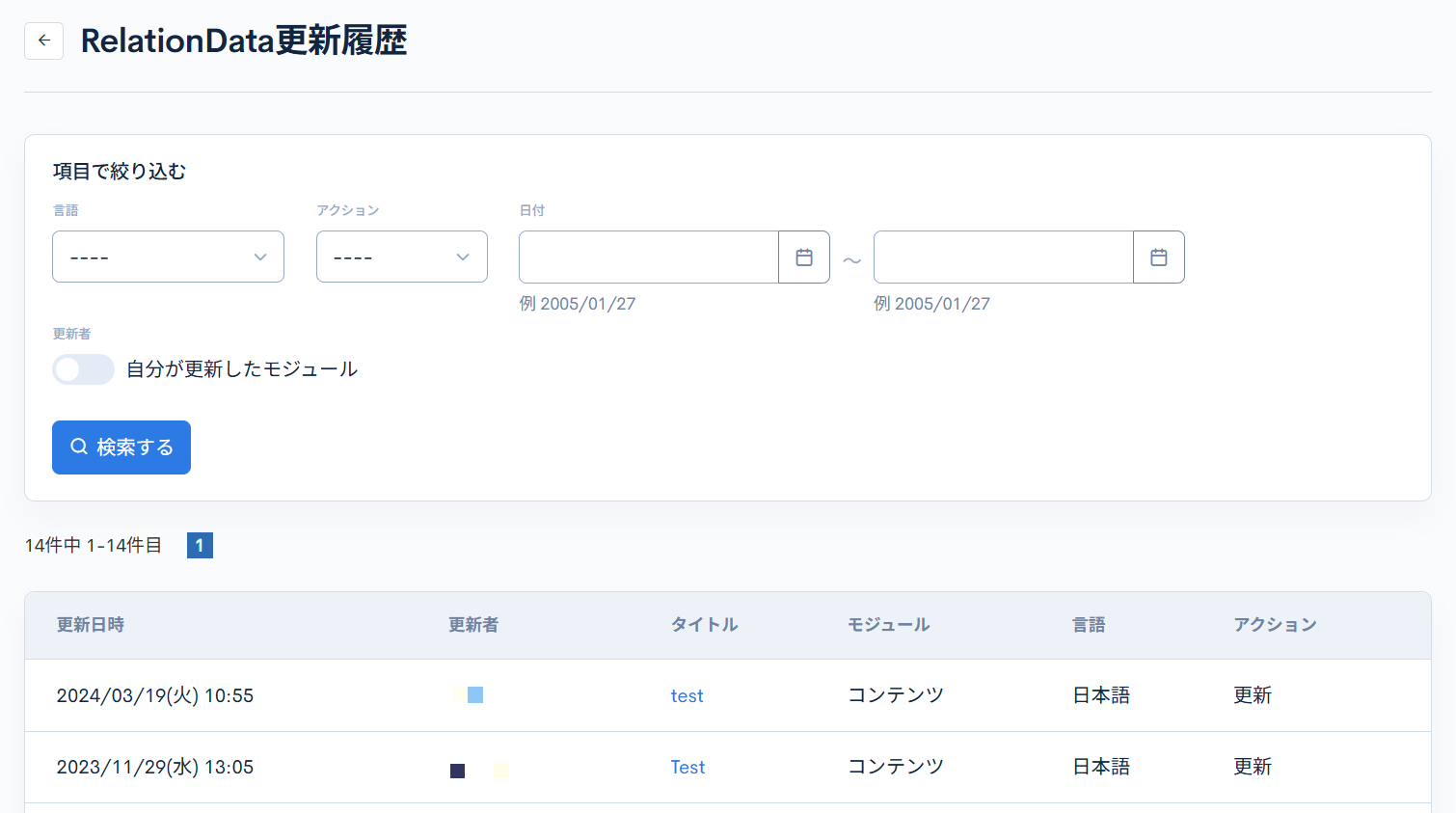
Task: Click the 言語 column header in the table
Action: click(x=1089, y=625)
